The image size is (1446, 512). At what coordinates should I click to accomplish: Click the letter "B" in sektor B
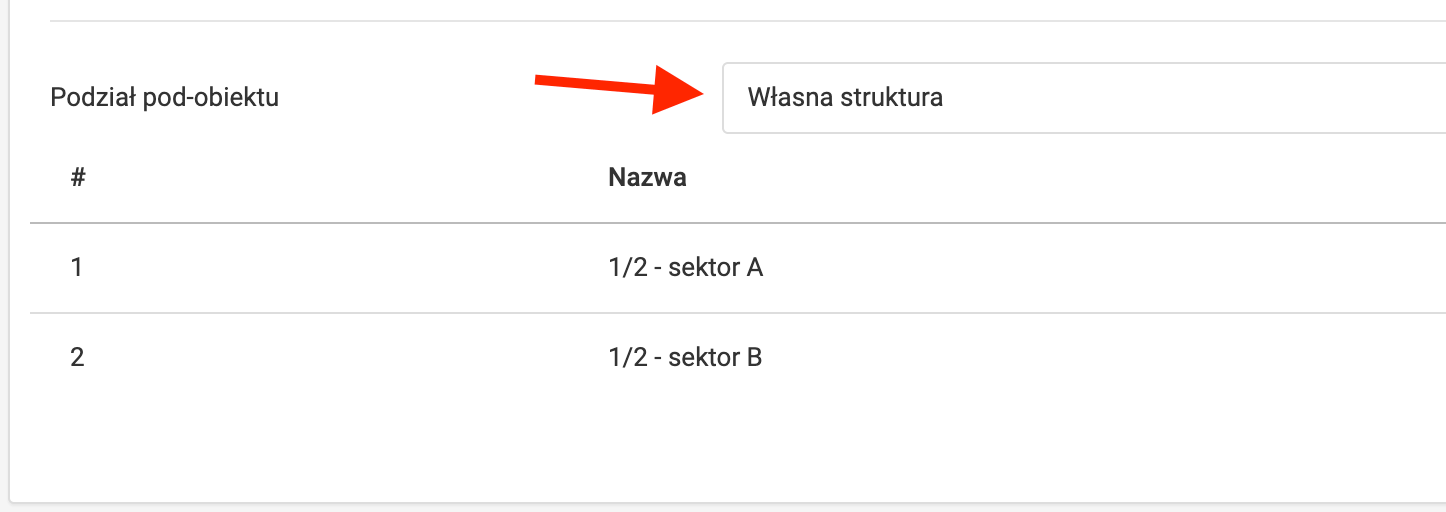pos(755,357)
